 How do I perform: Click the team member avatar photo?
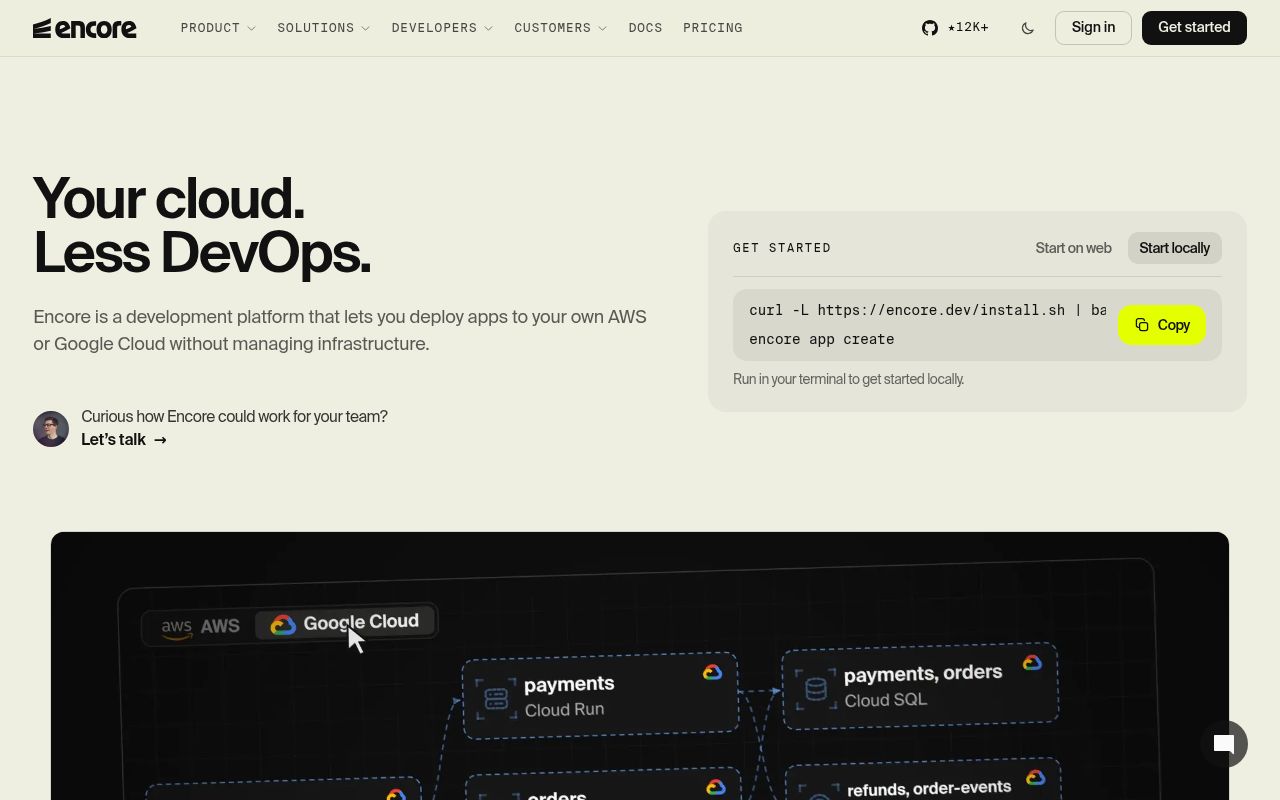[x=51, y=429]
